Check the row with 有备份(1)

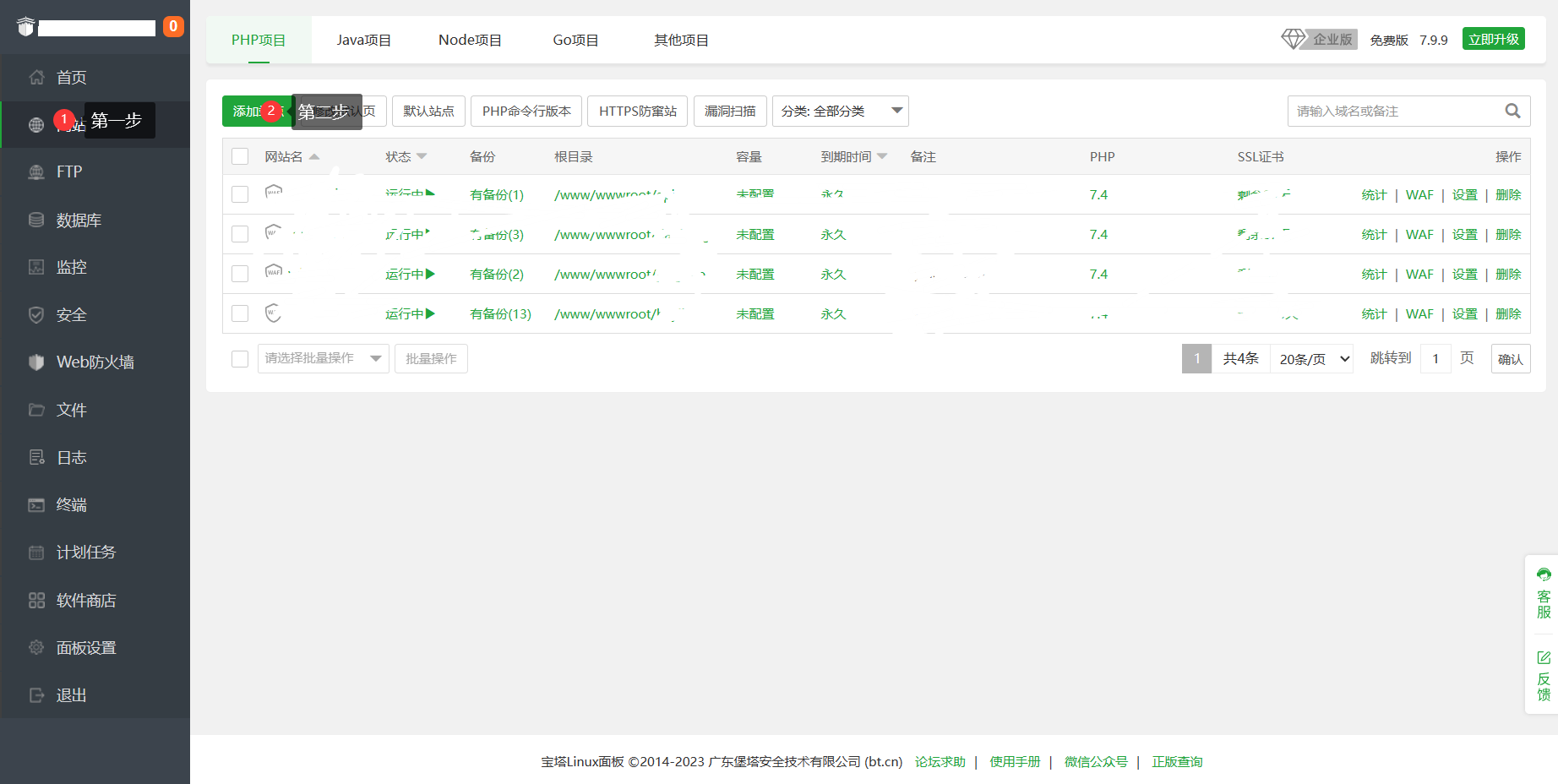[x=240, y=194]
